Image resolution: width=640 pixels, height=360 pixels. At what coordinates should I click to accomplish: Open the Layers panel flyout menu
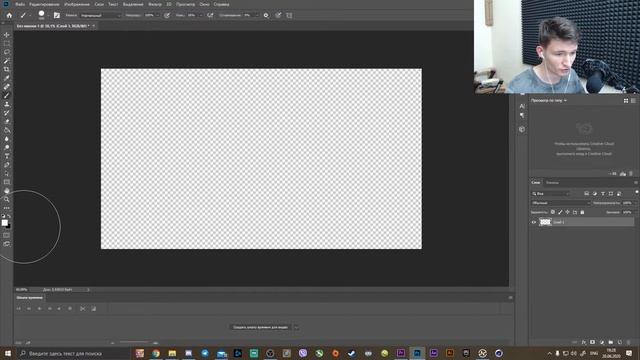point(636,182)
